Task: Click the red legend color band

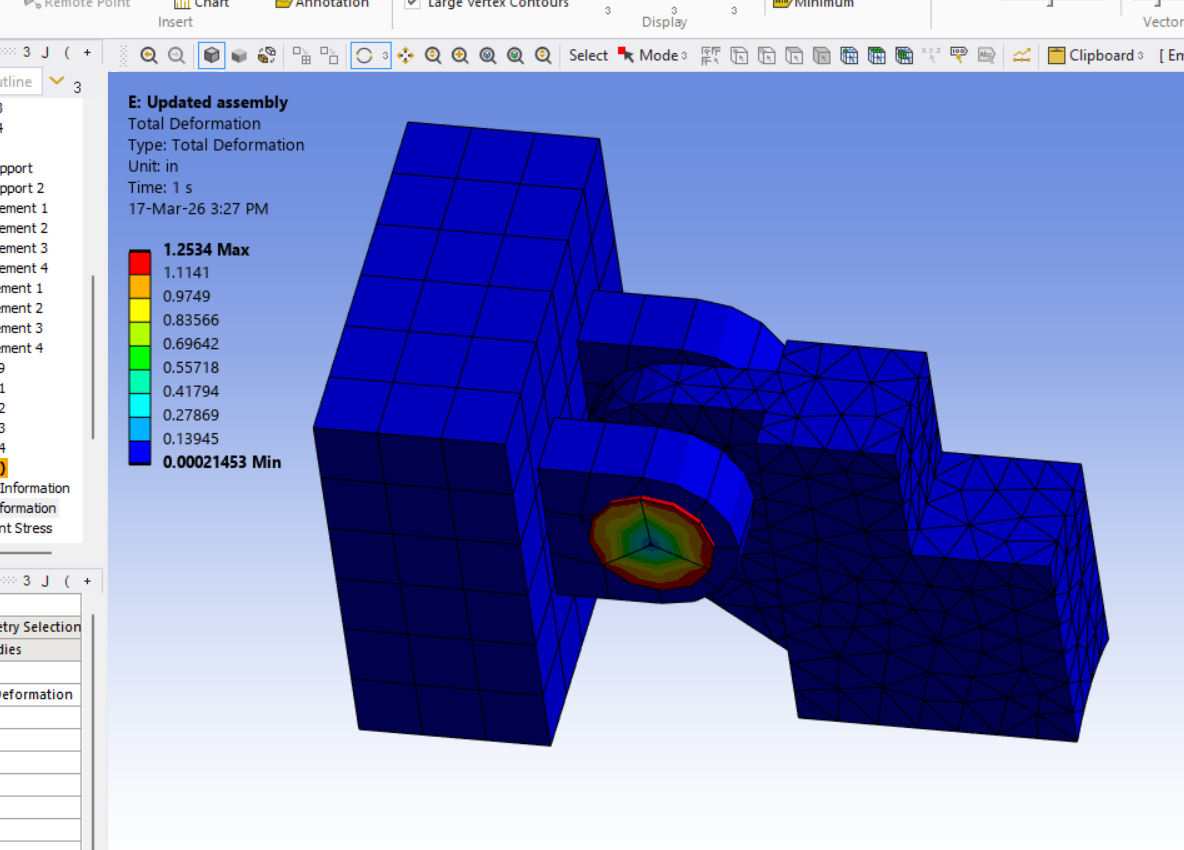Action: tap(139, 262)
